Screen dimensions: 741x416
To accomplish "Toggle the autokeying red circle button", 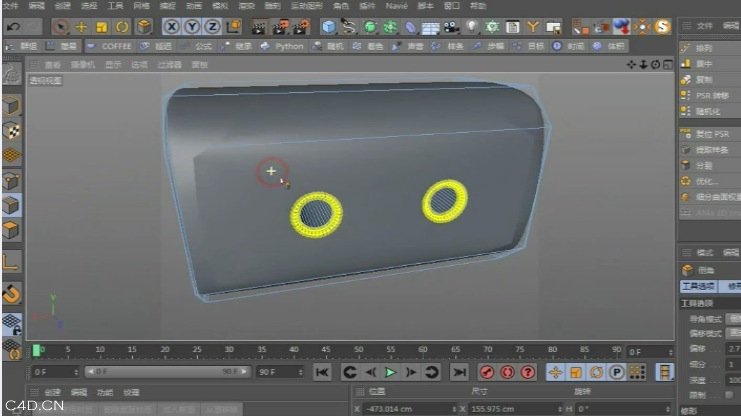I will click(507, 373).
